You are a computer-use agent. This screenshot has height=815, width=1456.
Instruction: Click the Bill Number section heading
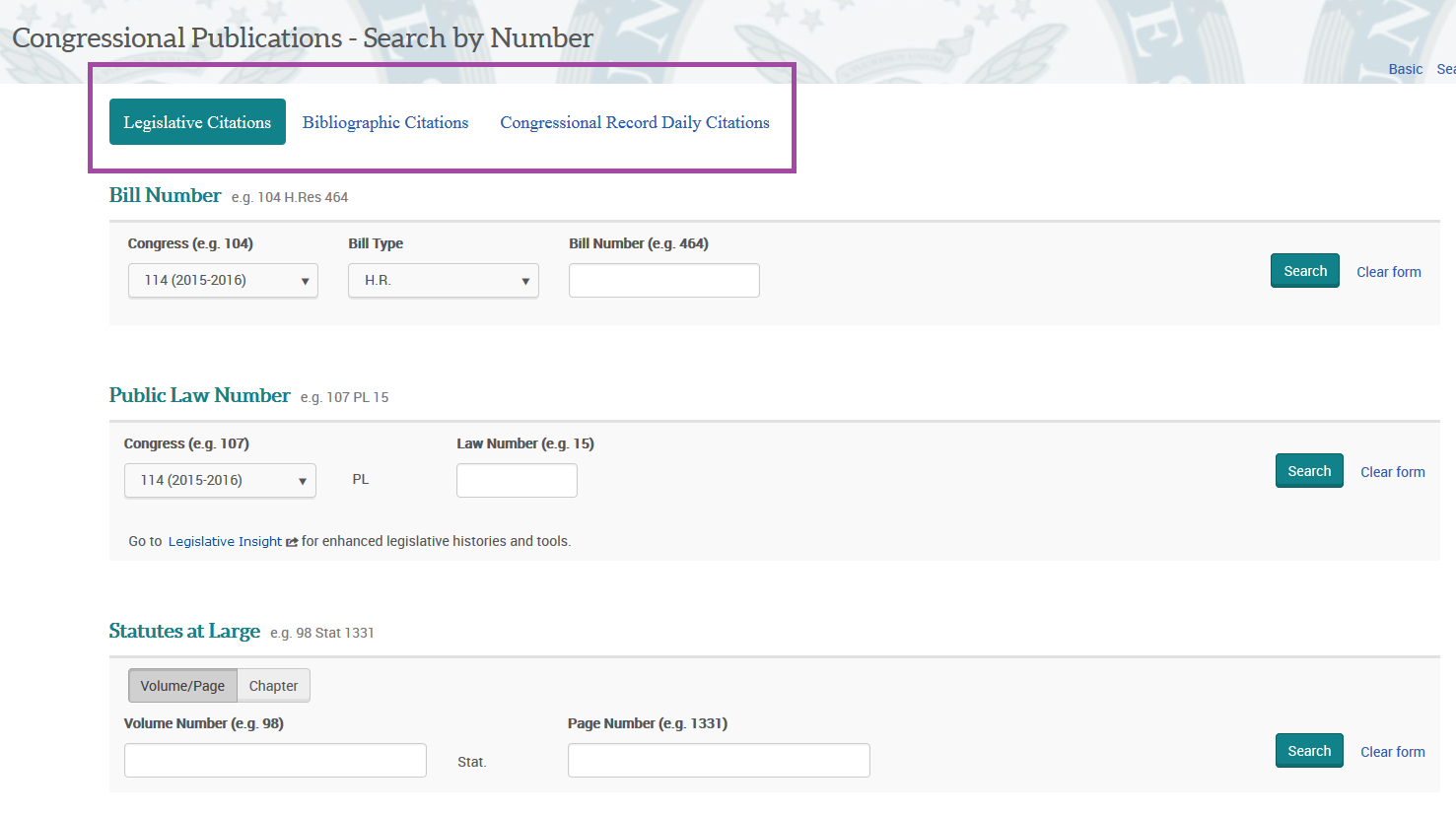coord(165,195)
